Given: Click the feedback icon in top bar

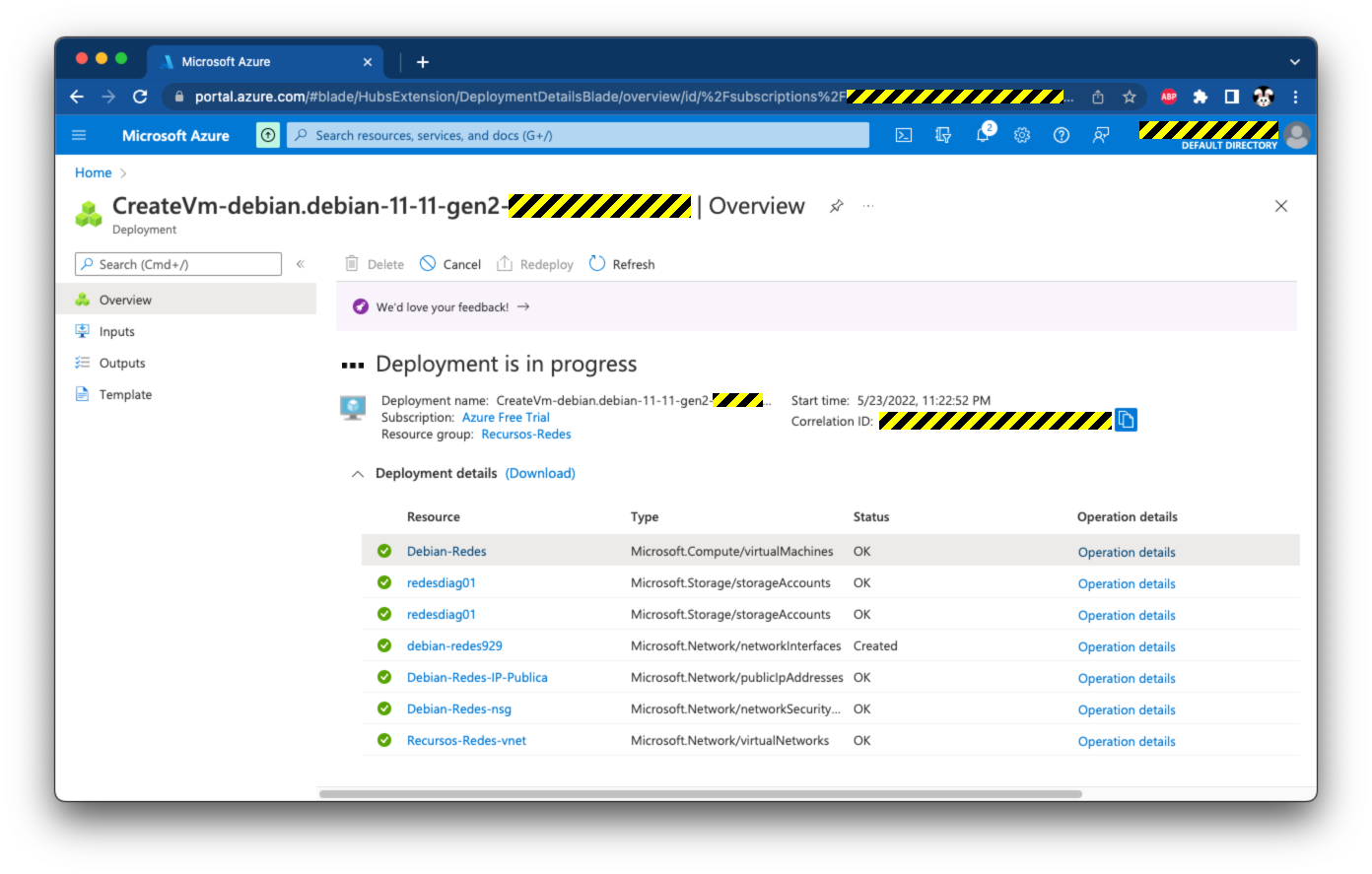Looking at the screenshot, I should [x=1101, y=136].
